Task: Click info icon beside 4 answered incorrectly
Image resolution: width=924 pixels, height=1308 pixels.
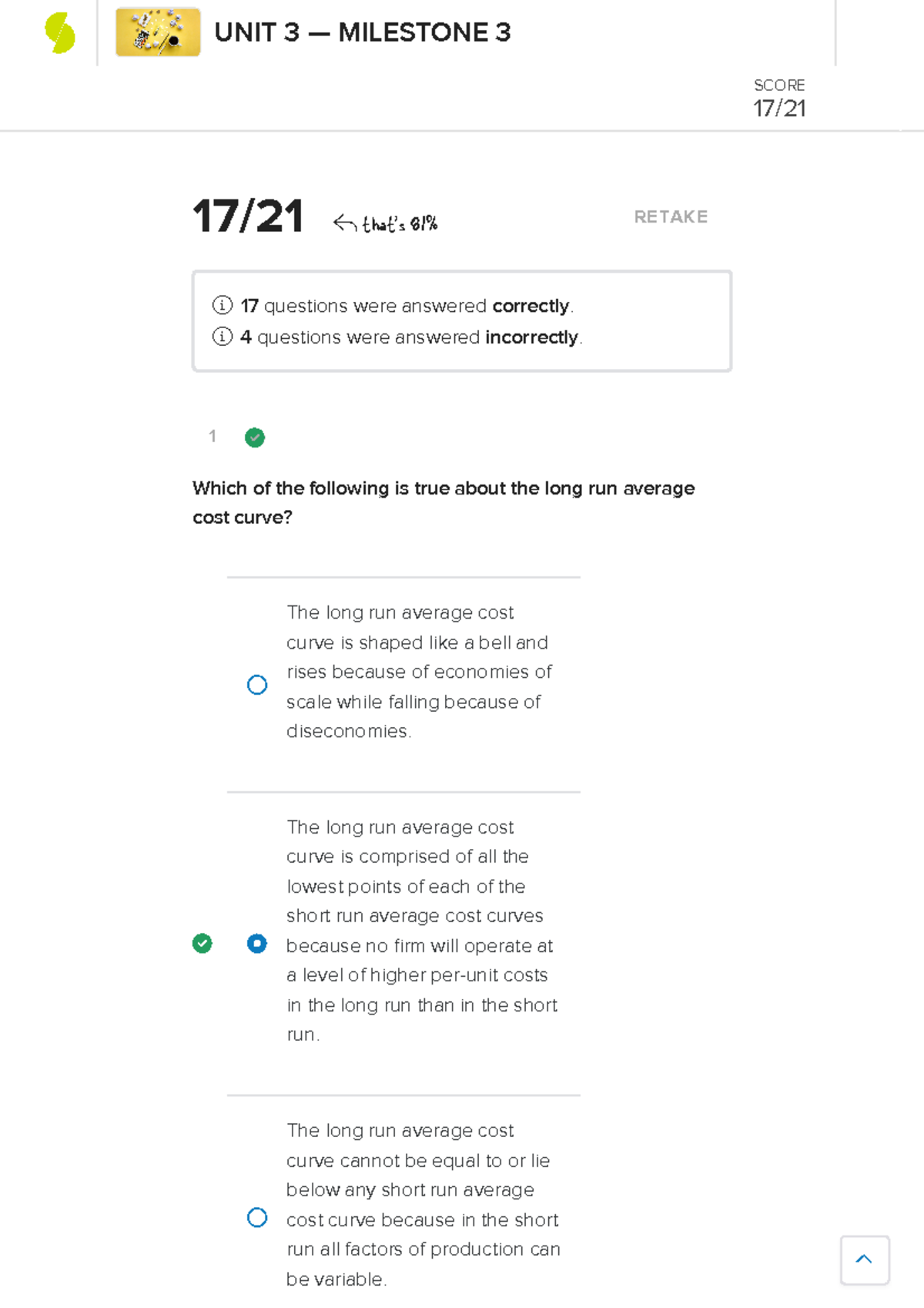Action: coord(222,337)
